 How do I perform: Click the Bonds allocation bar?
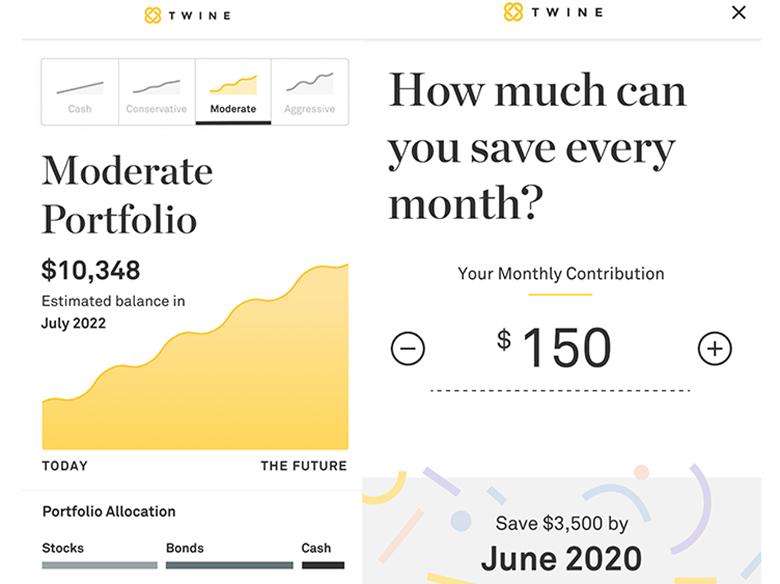[229, 565]
